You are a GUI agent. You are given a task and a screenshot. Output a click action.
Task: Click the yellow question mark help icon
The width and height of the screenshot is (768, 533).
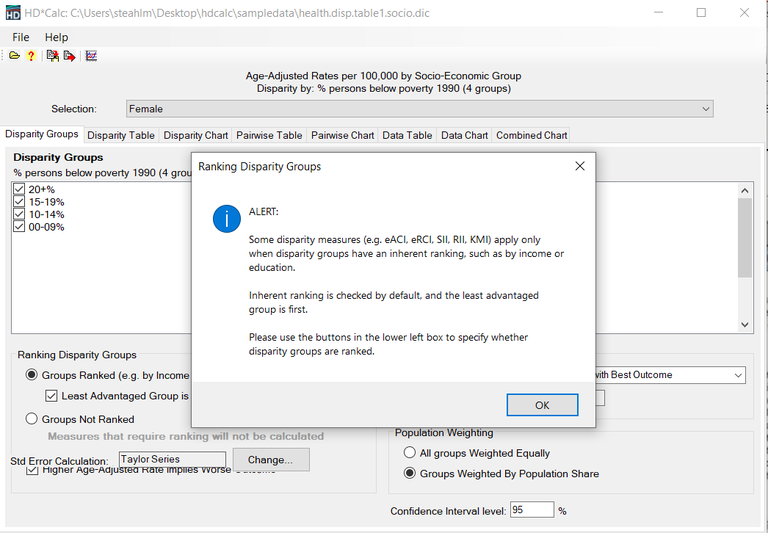point(31,56)
